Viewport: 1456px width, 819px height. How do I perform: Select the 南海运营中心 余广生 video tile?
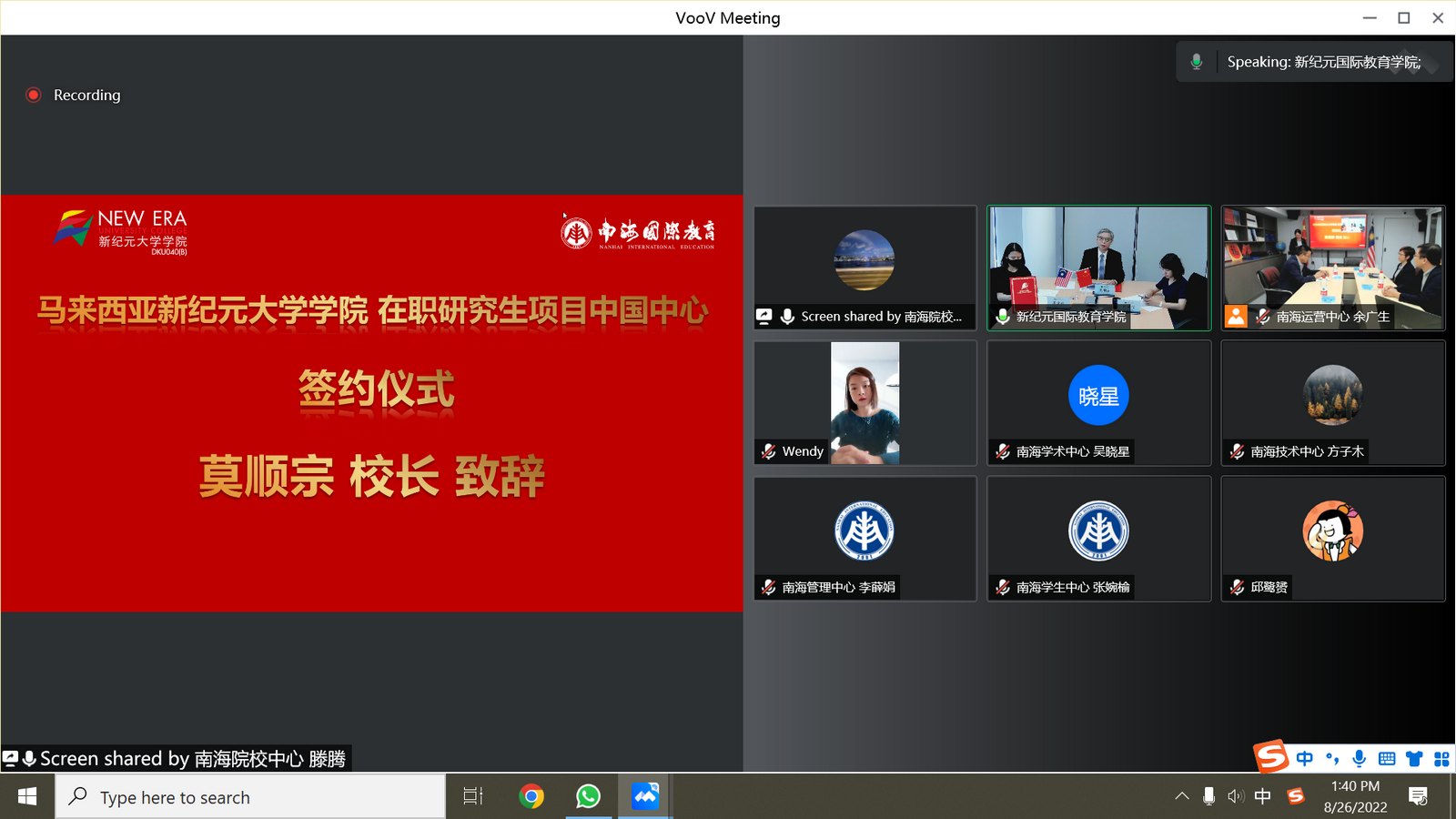(x=1333, y=268)
